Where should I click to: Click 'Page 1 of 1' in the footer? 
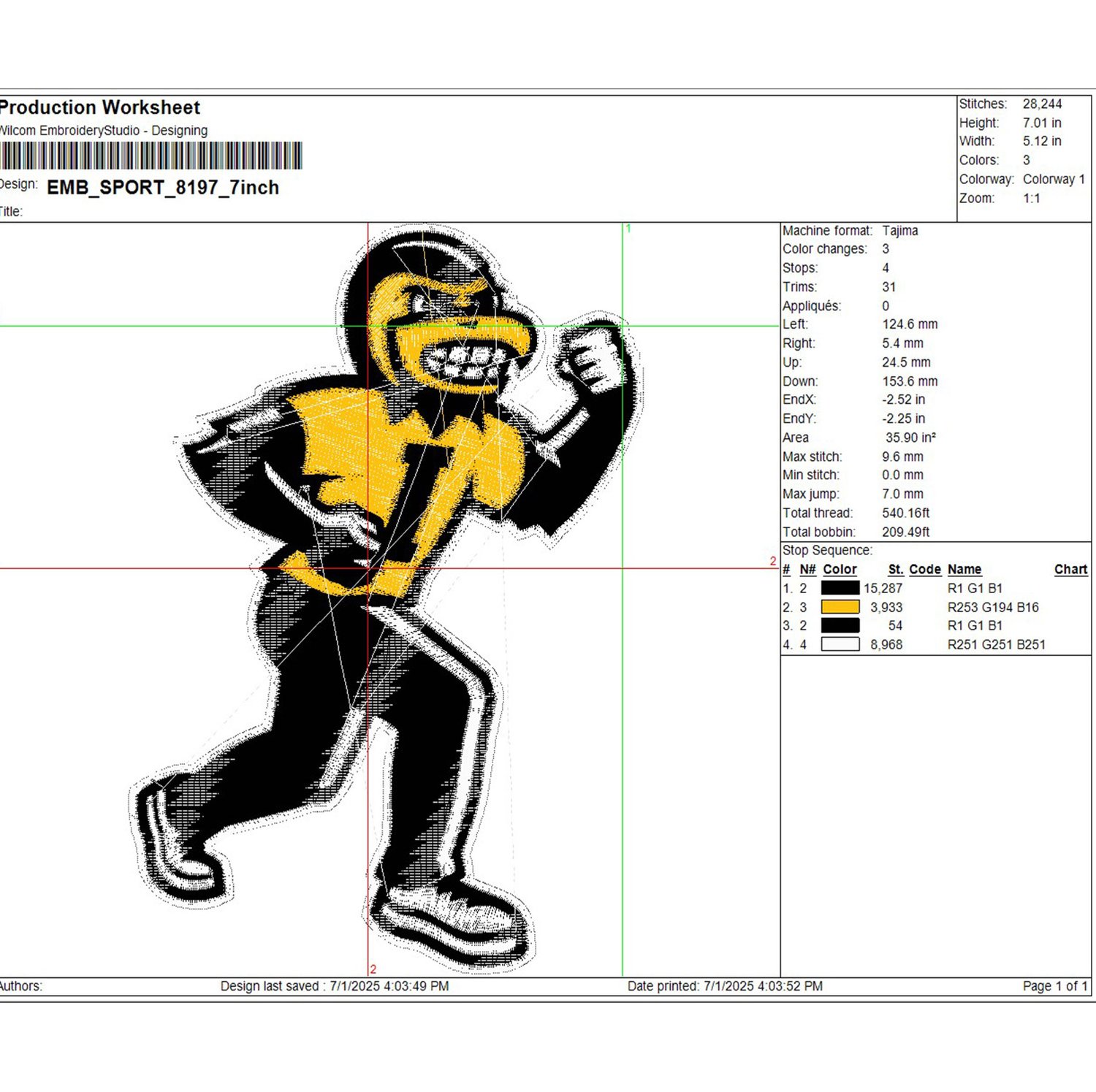1055,986
